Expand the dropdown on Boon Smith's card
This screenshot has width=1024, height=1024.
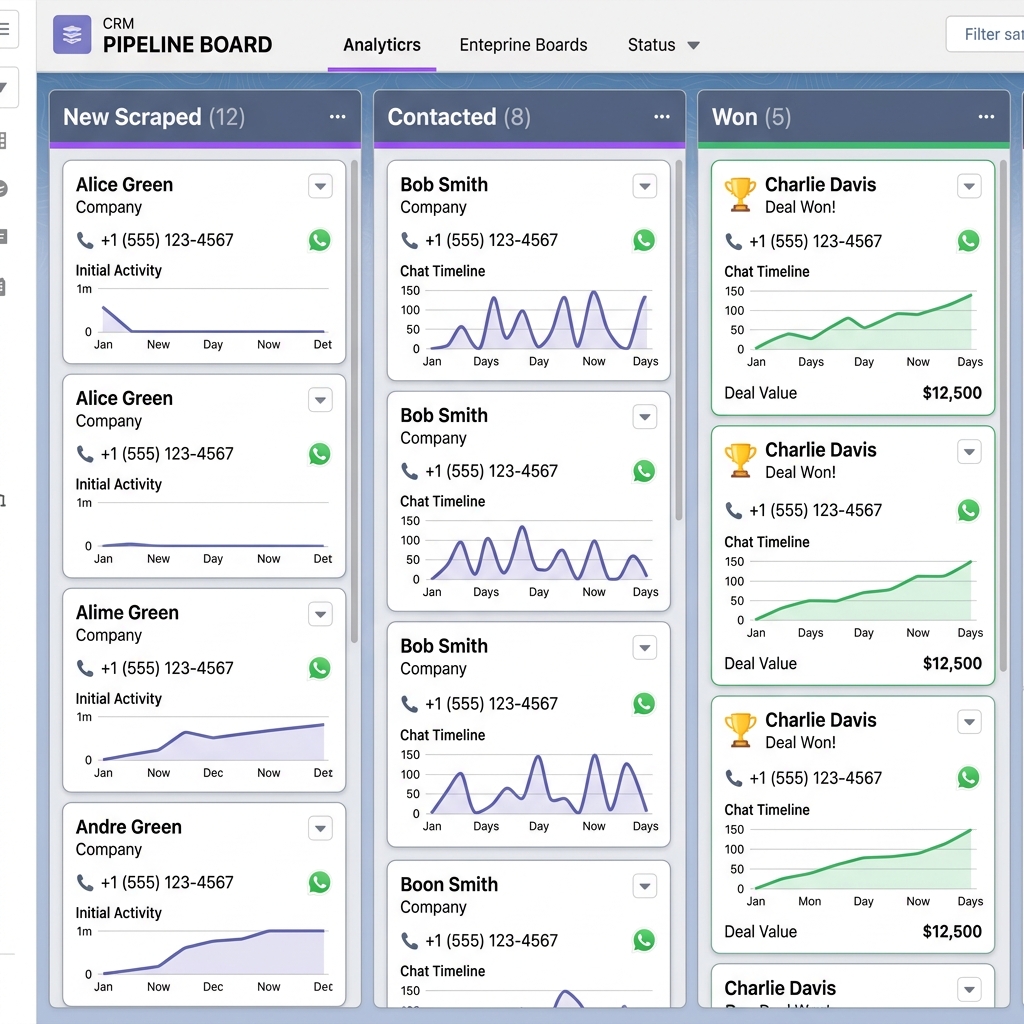click(645, 886)
